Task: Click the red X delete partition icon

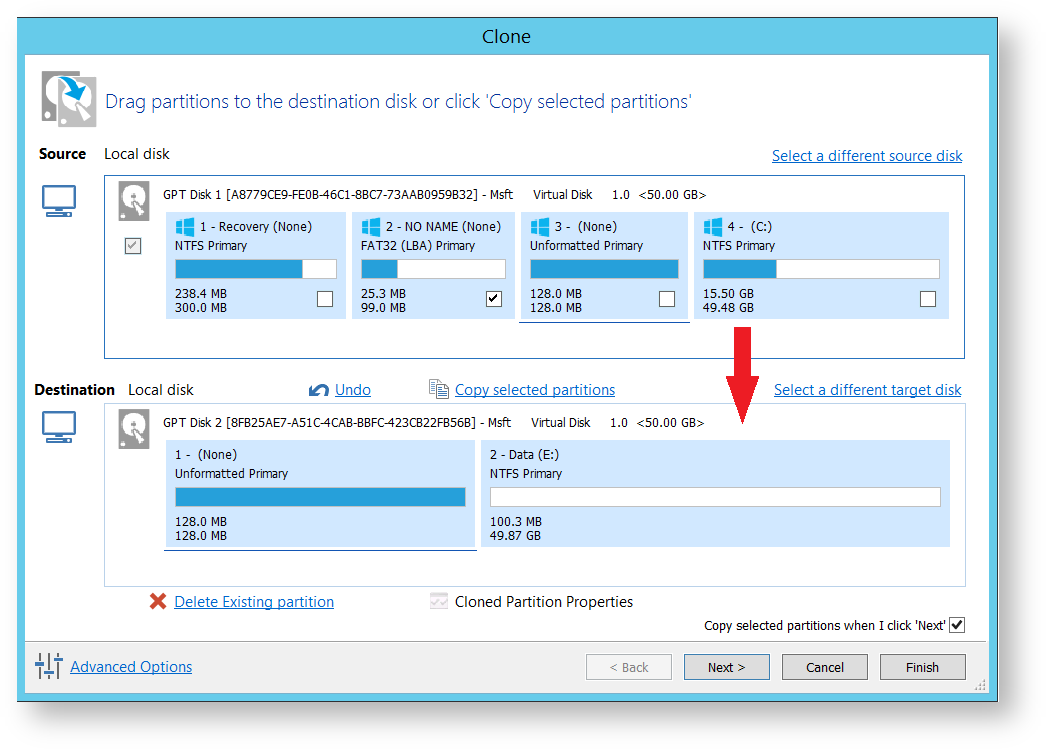Action: (x=158, y=602)
